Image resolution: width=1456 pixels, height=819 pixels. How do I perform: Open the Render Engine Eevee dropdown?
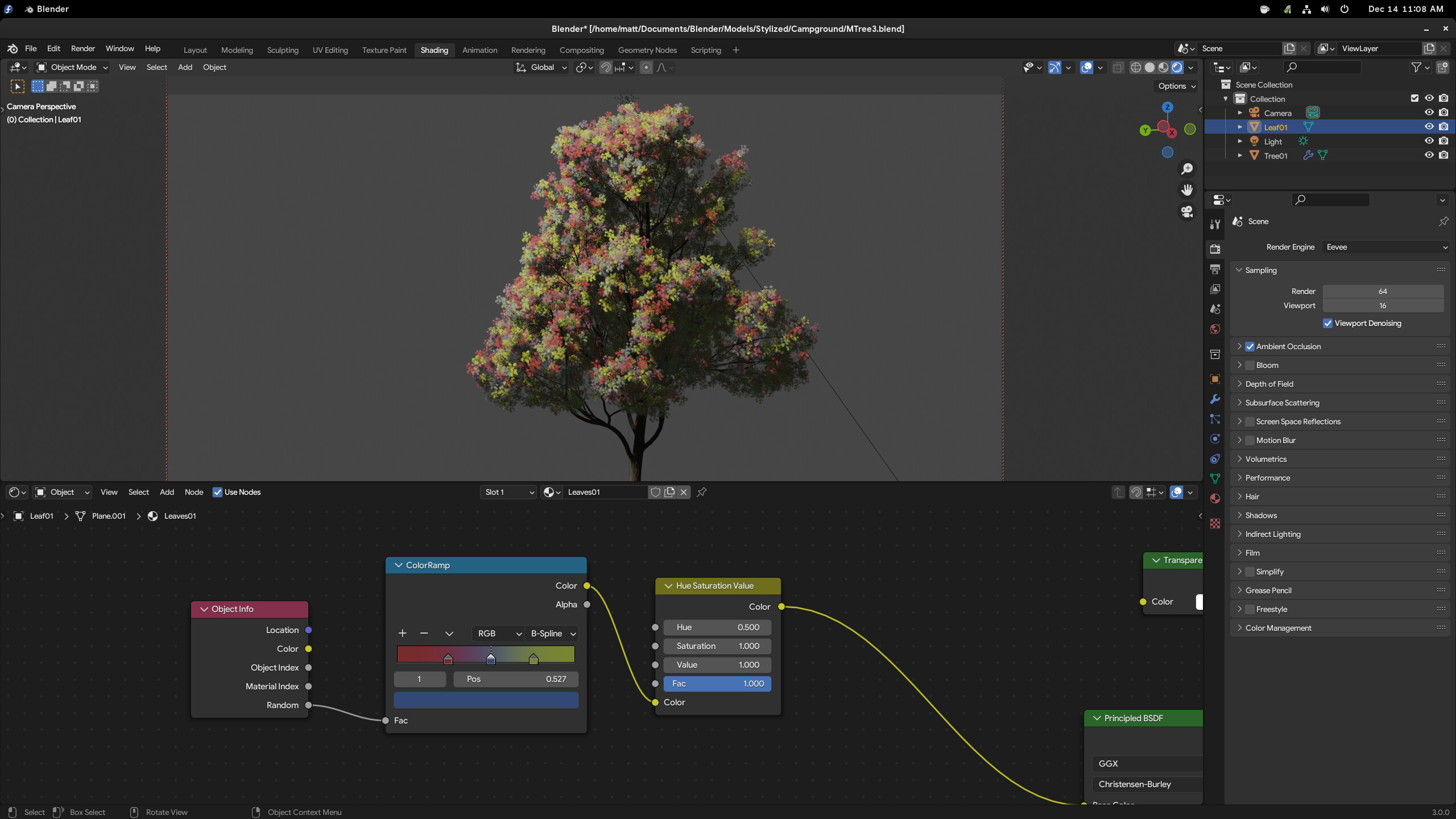pos(1385,247)
